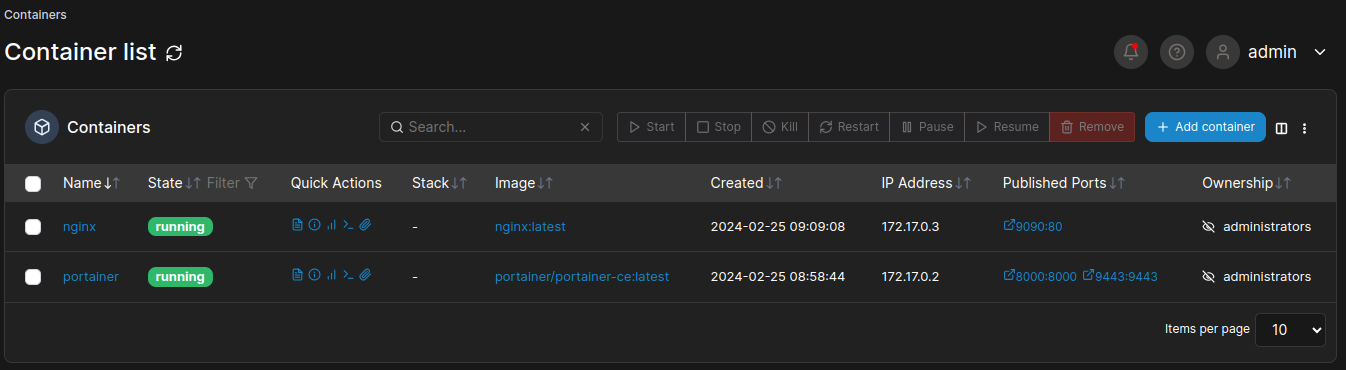Click the Start button

coord(651,127)
